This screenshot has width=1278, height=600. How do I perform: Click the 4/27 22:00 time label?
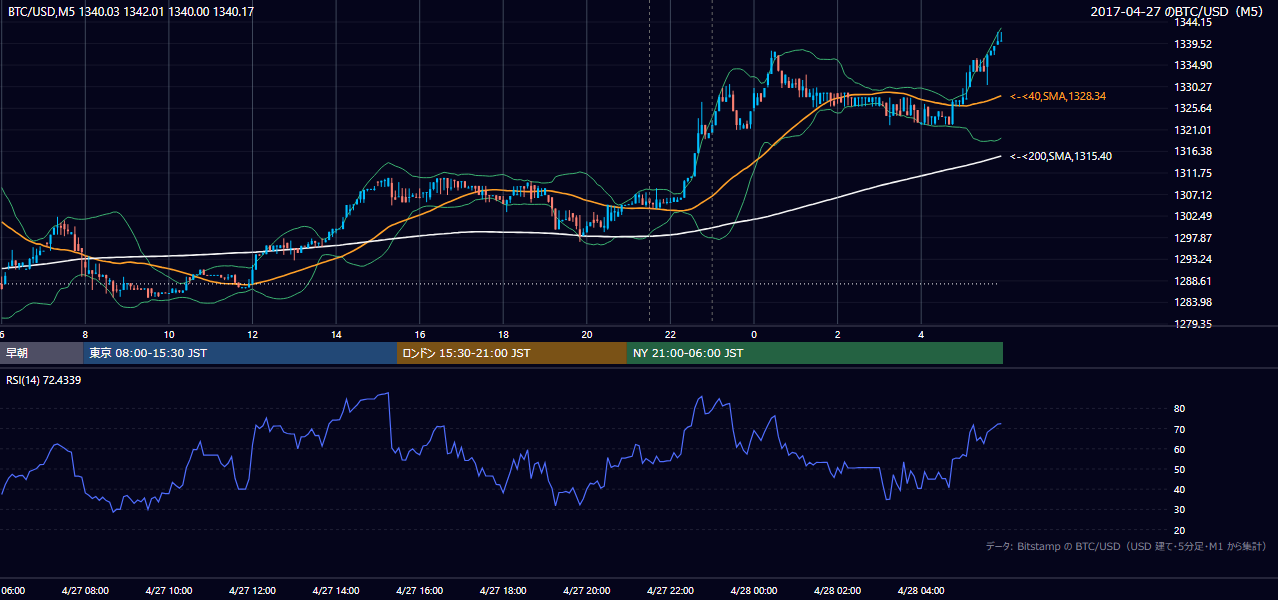click(670, 591)
